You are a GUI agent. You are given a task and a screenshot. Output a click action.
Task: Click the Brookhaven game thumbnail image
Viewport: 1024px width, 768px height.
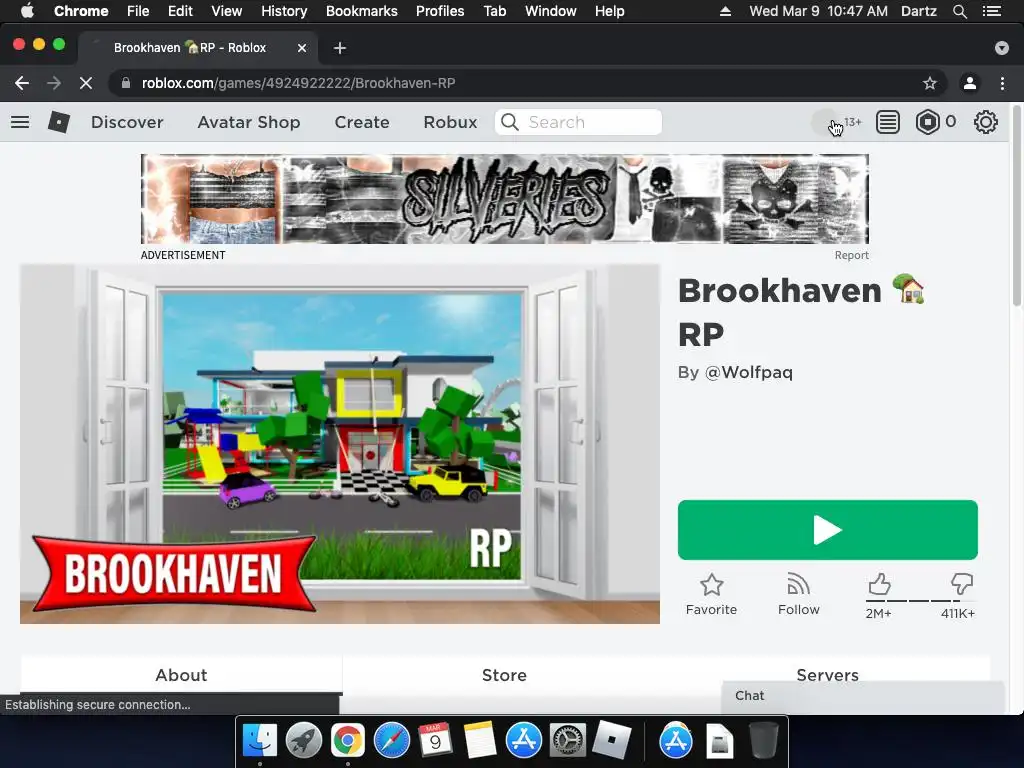pos(340,443)
